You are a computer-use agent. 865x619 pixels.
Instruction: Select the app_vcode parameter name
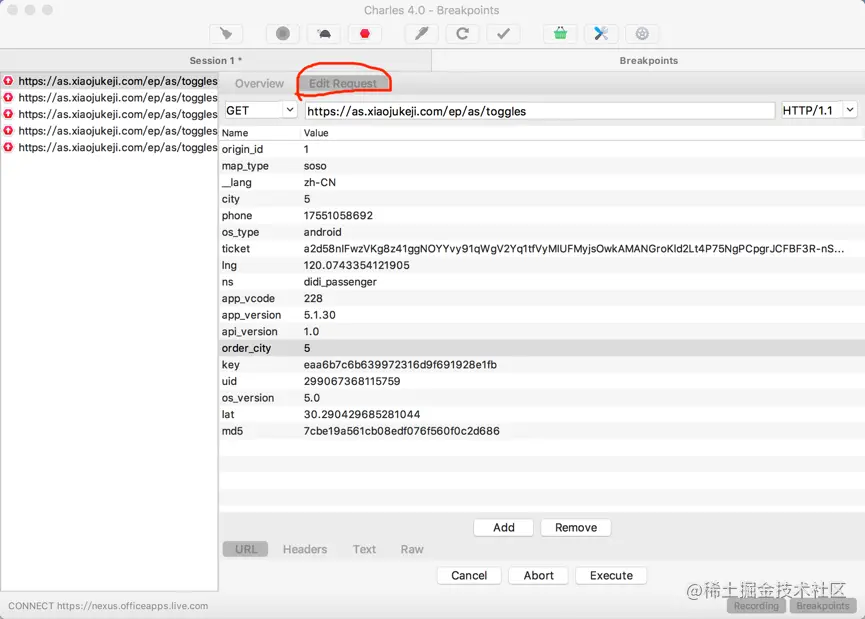[248, 298]
